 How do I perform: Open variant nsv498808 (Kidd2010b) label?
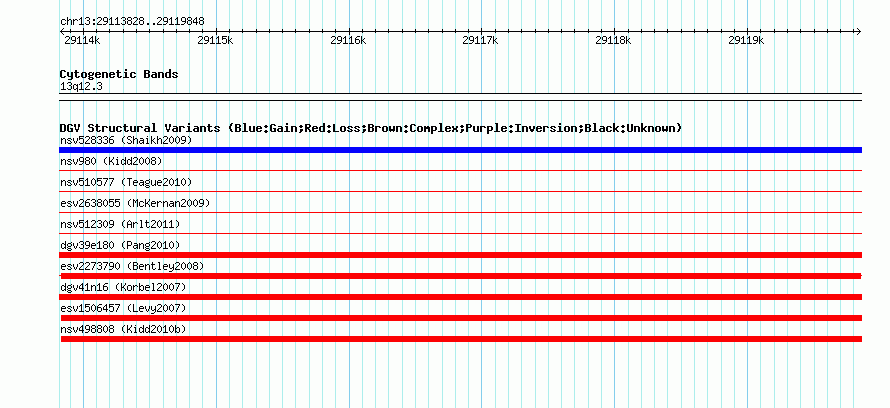(123, 329)
